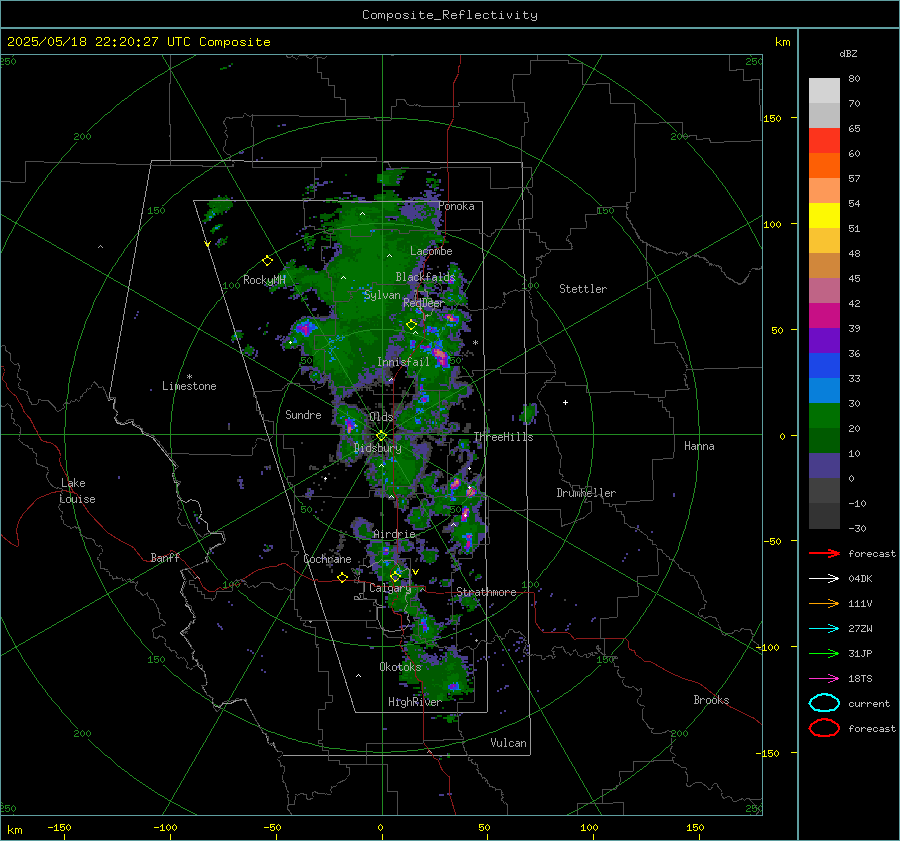
Task: Click the Sundre label
Action: click(303, 415)
